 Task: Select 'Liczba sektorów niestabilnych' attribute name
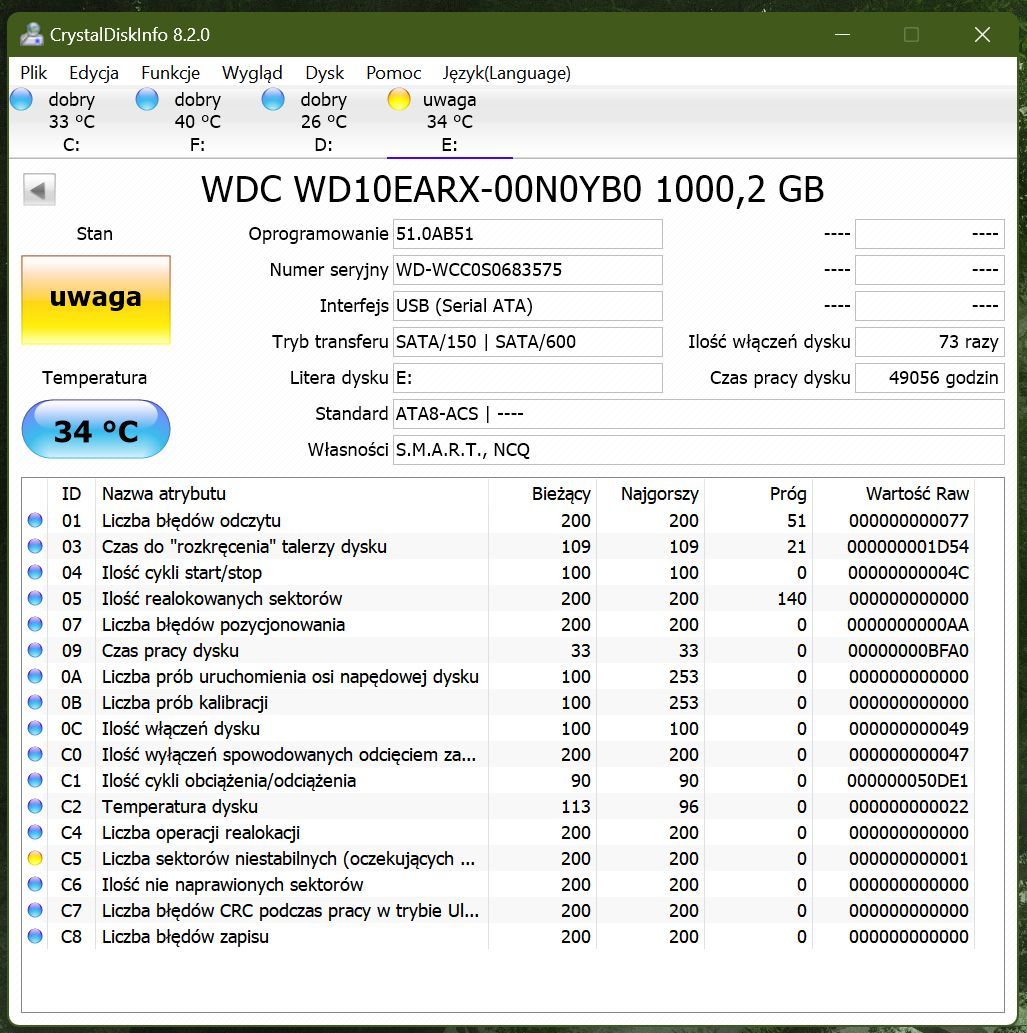pyautogui.click(x=289, y=858)
